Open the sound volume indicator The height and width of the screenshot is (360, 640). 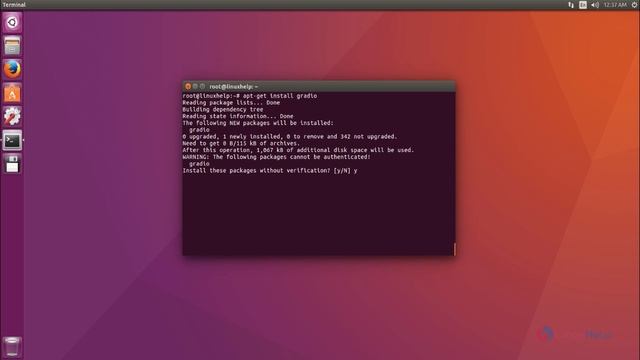coord(595,5)
